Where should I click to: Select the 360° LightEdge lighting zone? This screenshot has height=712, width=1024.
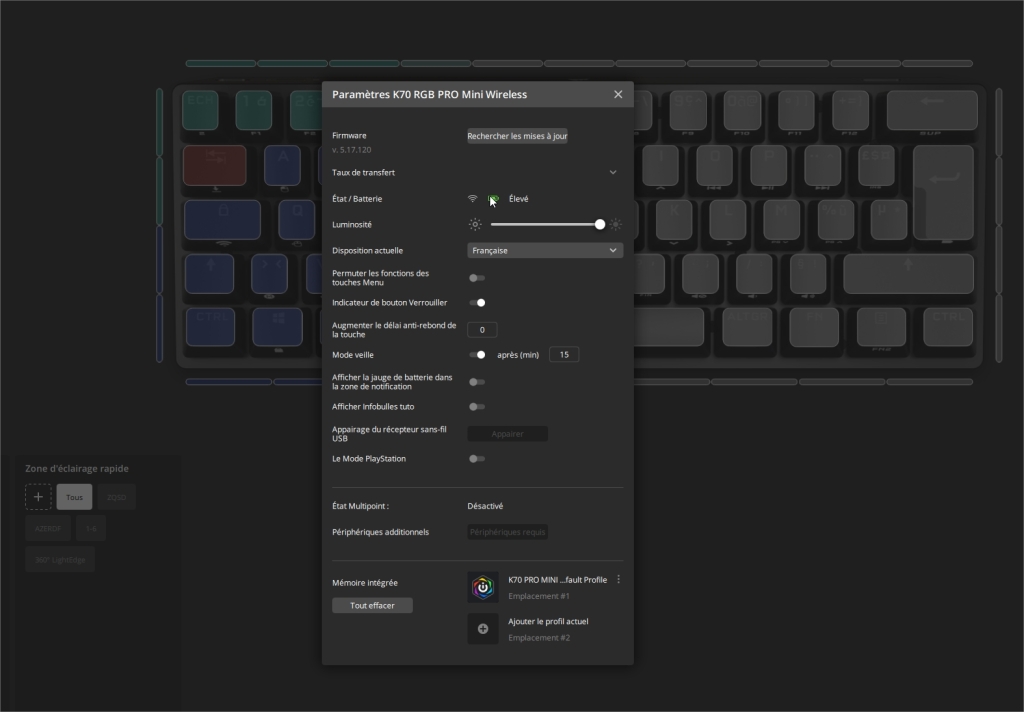click(x=60, y=560)
